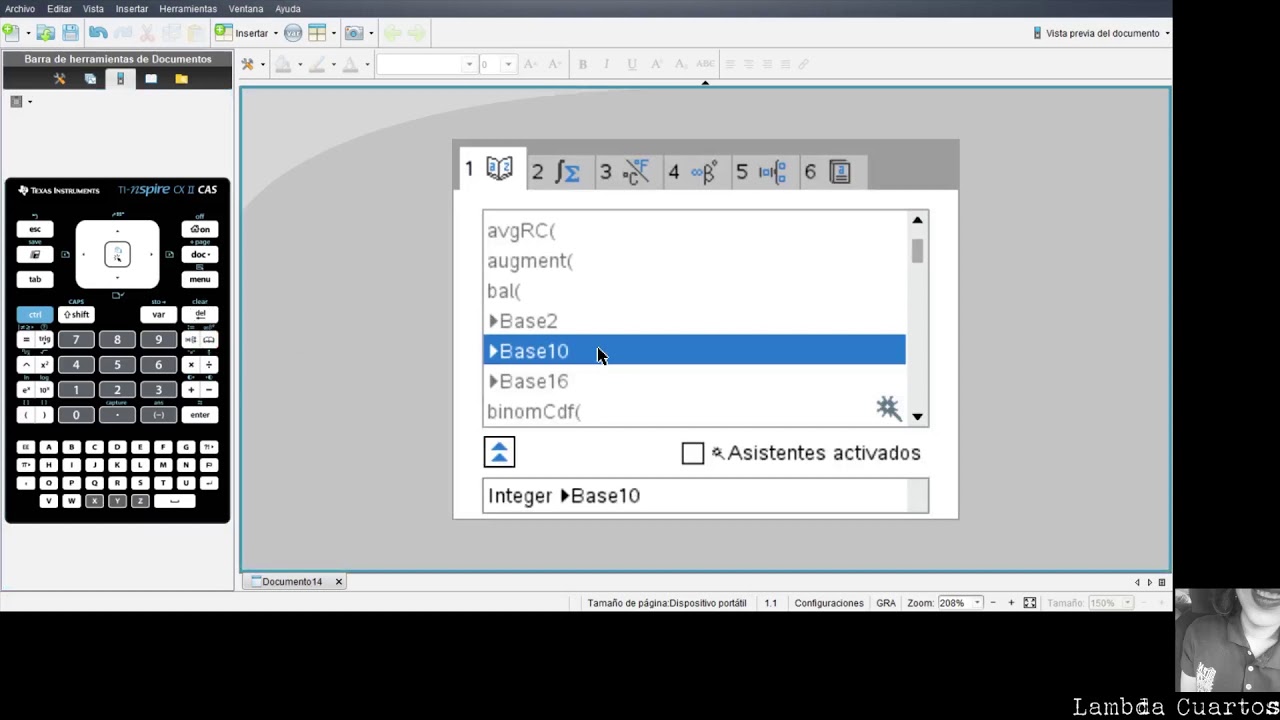Open the Content Explorer folder icon in sidebar
Screen dimensions: 1280x720
[181, 79]
